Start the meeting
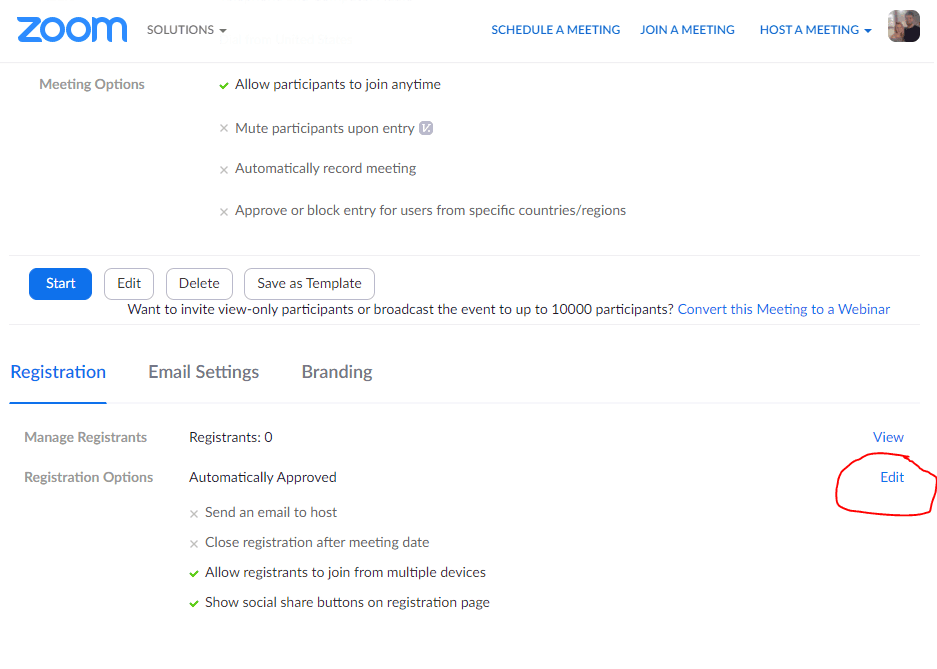 [x=60, y=283]
